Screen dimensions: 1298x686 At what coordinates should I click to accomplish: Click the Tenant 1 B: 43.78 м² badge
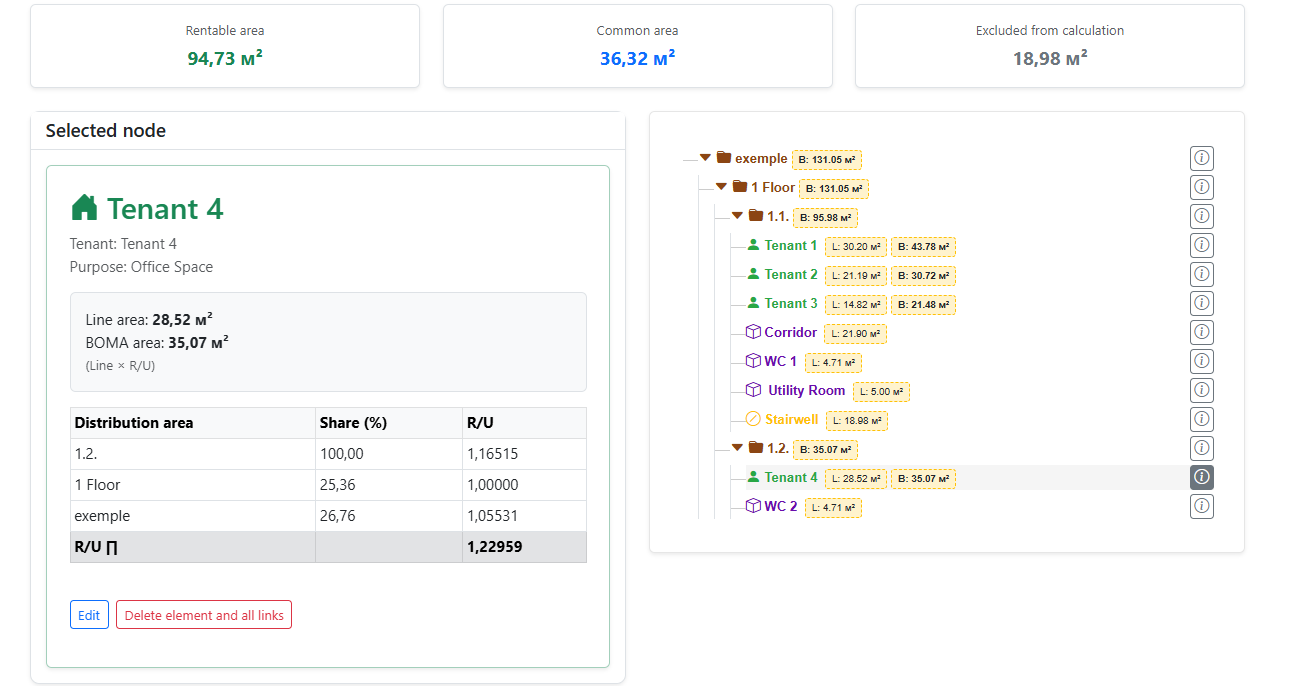923,246
